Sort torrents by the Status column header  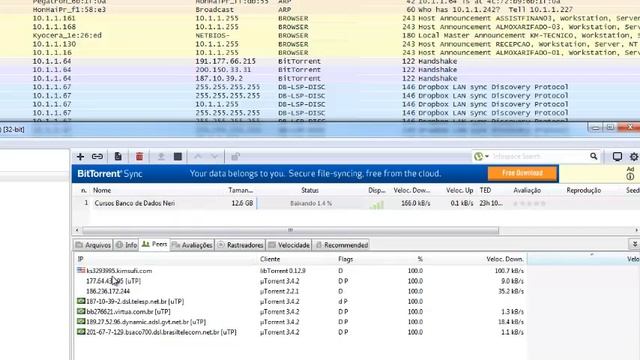click(310, 190)
